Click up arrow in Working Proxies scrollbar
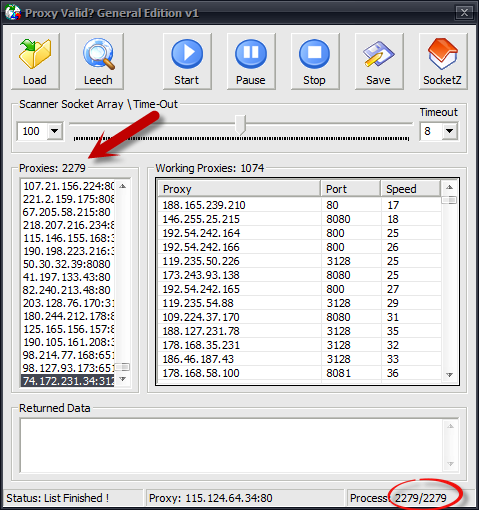Viewport: 479px width, 510px height. 449,187
